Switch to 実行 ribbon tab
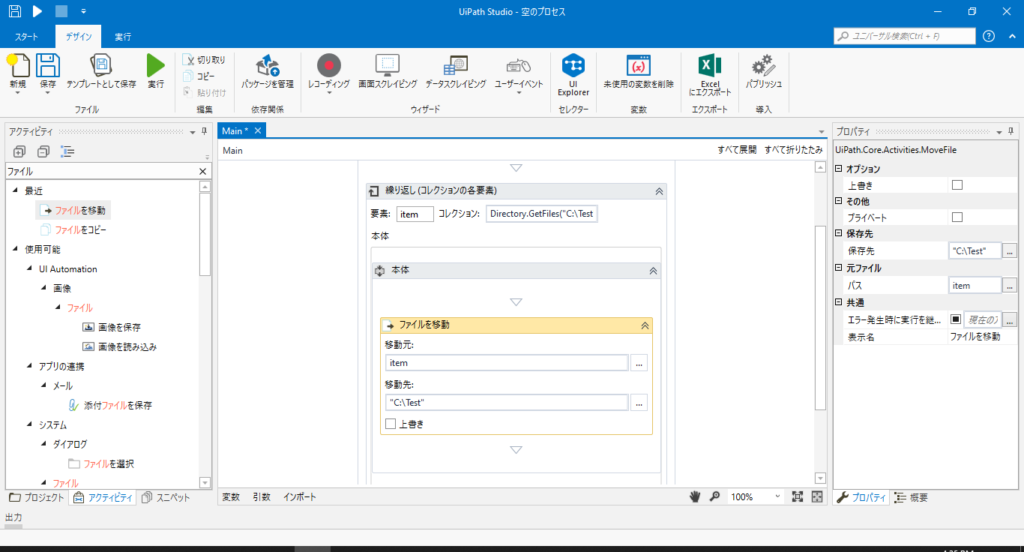This screenshot has width=1024, height=552. click(123, 37)
